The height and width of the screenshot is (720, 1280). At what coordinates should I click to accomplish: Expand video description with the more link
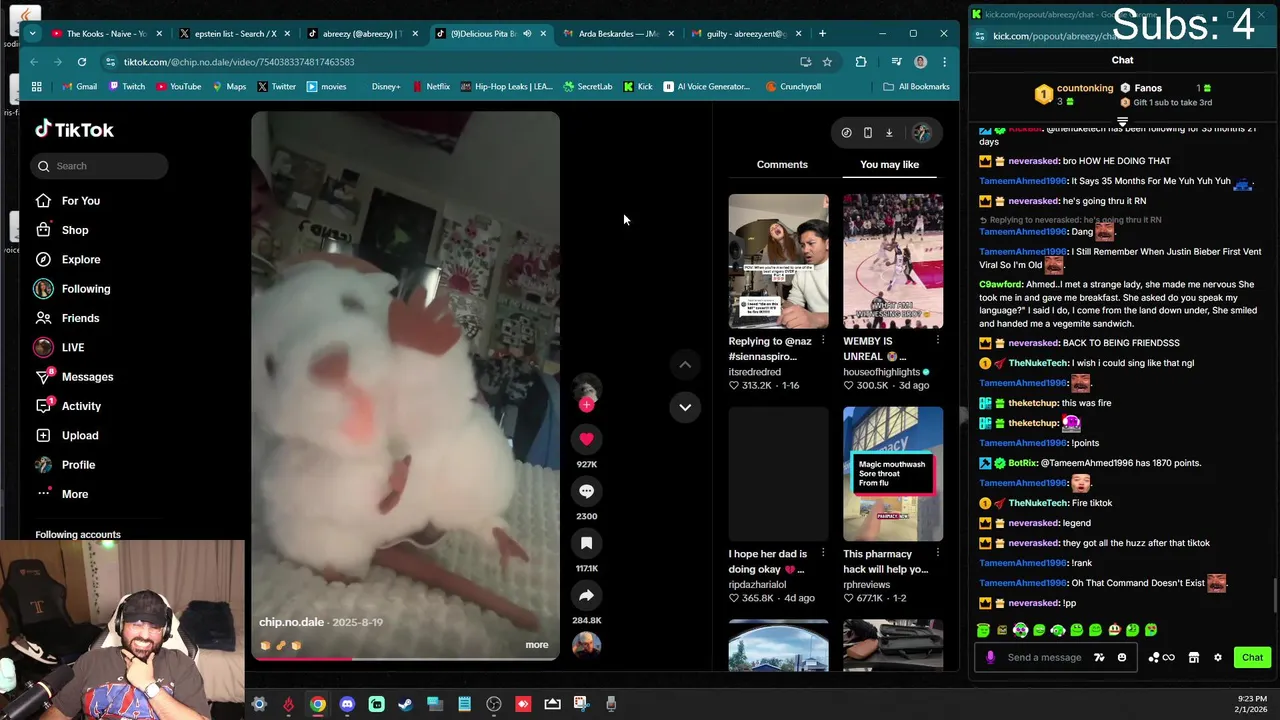pos(537,645)
